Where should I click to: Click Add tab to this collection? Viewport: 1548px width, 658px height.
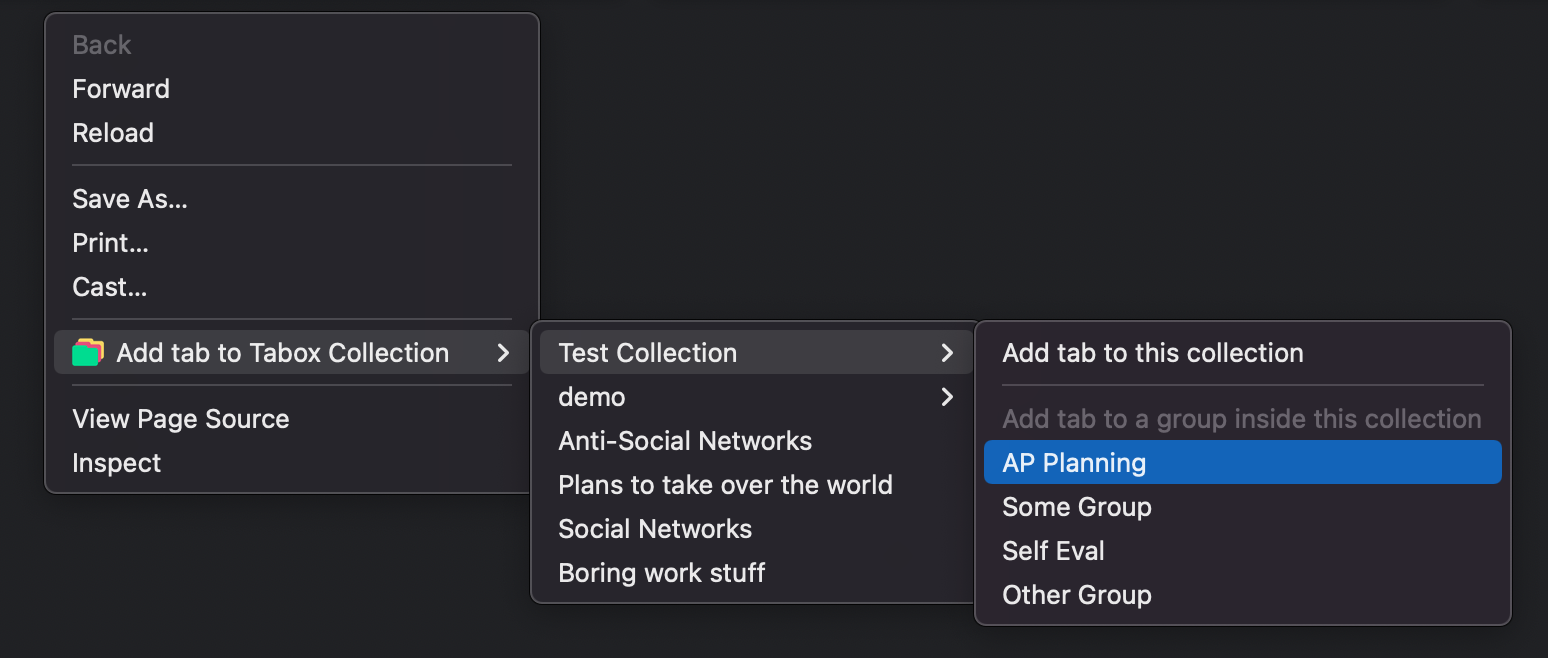point(1153,352)
